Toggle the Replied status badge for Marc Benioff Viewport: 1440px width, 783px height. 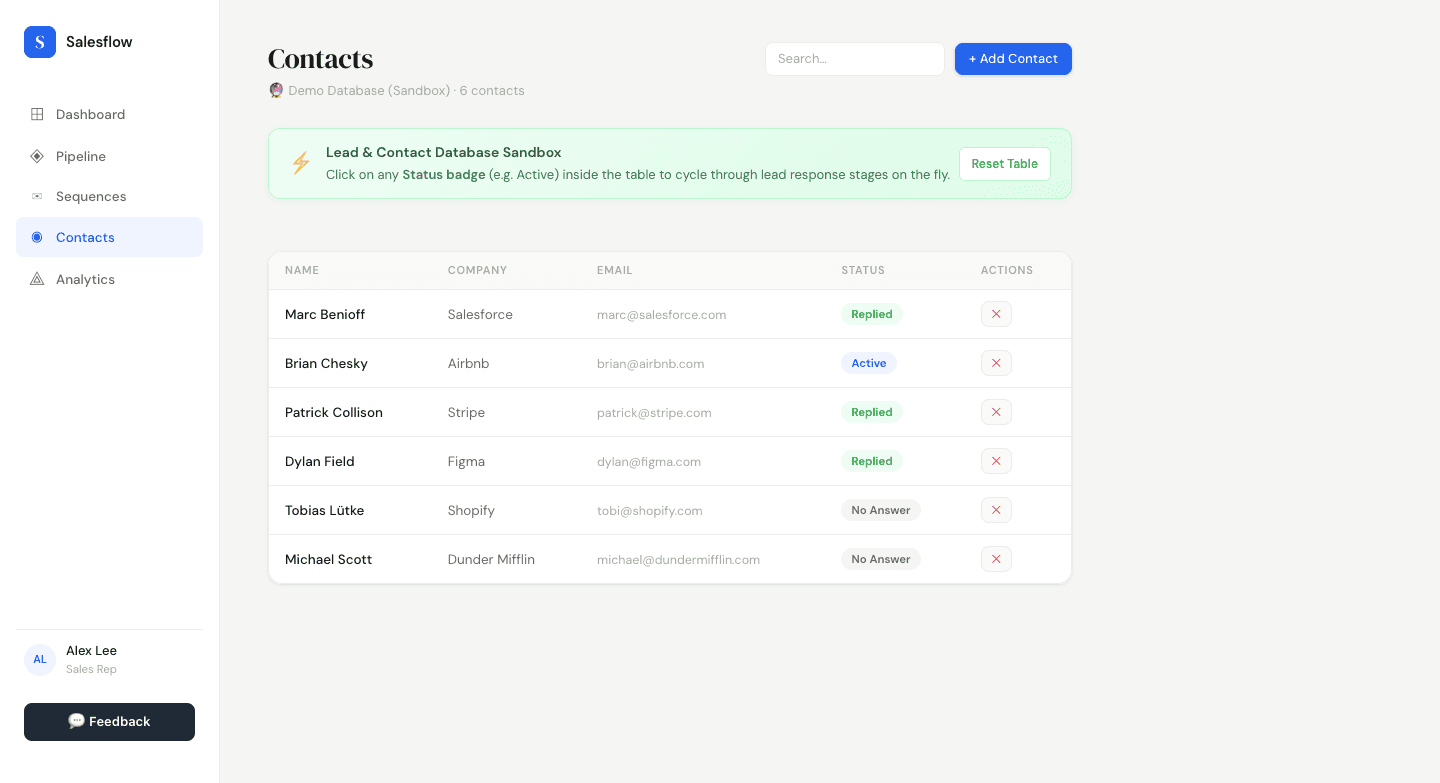pyautogui.click(x=872, y=314)
